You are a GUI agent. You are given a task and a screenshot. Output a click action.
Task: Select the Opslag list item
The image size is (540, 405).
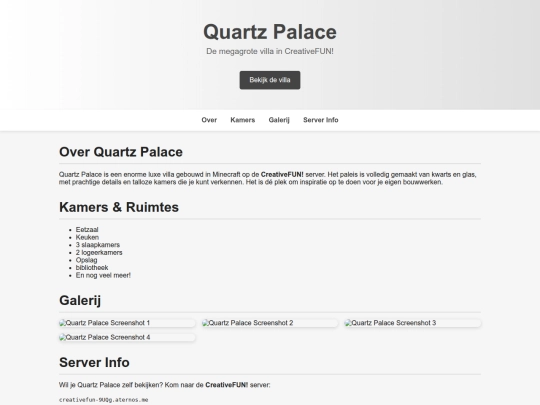coord(86,260)
